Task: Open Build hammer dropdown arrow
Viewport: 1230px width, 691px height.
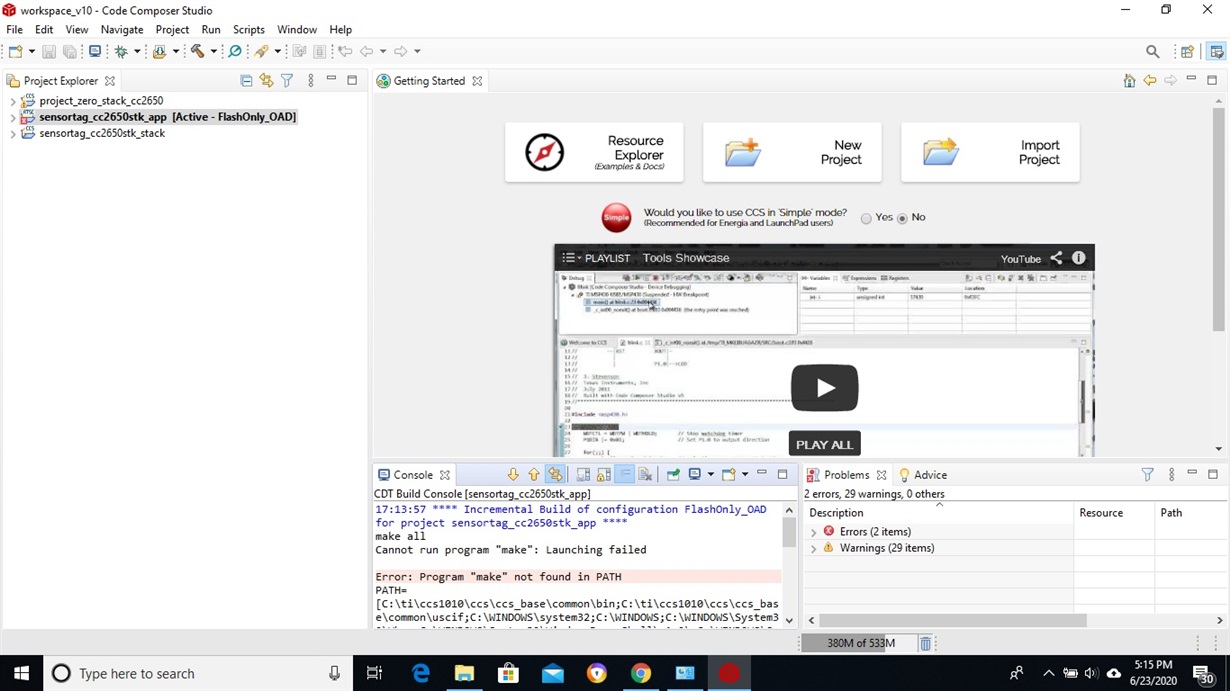Action: [213, 51]
